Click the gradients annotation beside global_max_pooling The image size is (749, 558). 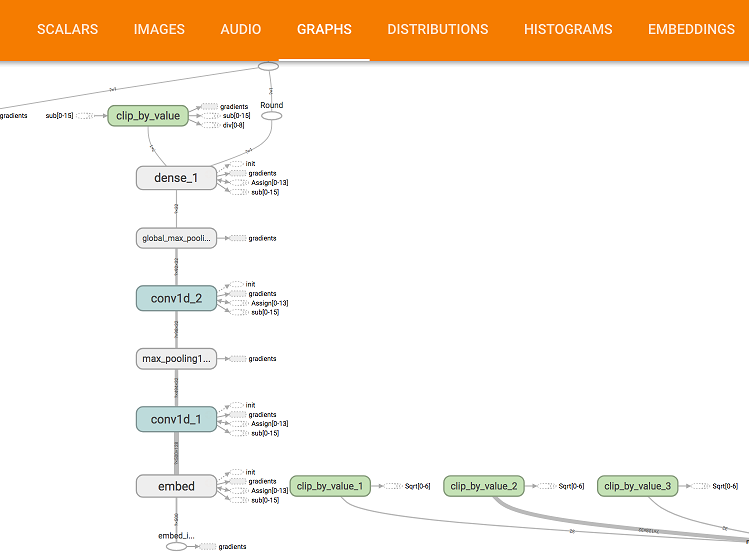point(262,238)
